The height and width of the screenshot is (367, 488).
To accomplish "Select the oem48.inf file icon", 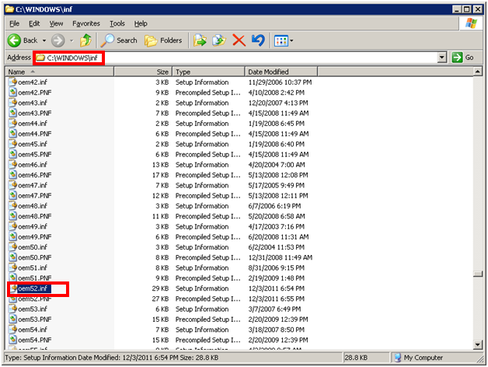I will coord(13,206).
